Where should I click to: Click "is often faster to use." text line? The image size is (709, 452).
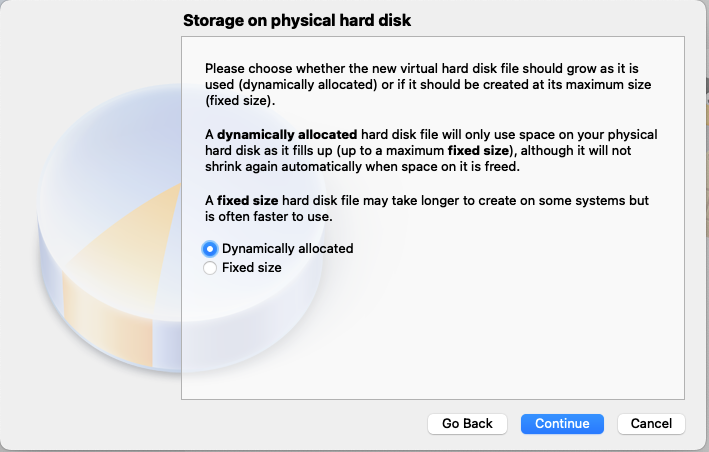[x=275, y=216]
